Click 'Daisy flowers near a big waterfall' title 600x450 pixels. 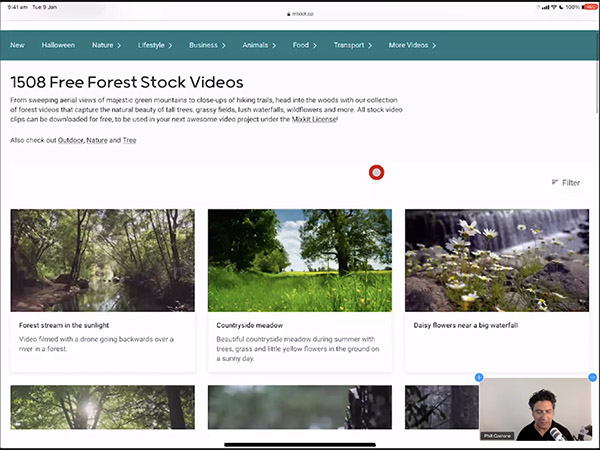coord(466,325)
